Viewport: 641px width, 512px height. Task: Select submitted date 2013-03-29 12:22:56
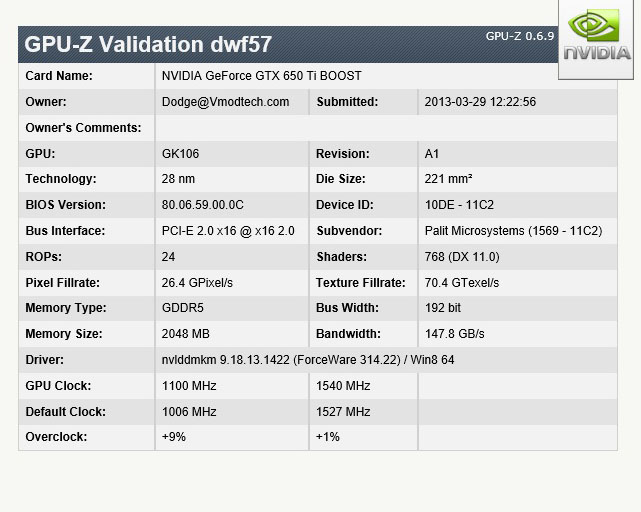(480, 102)
